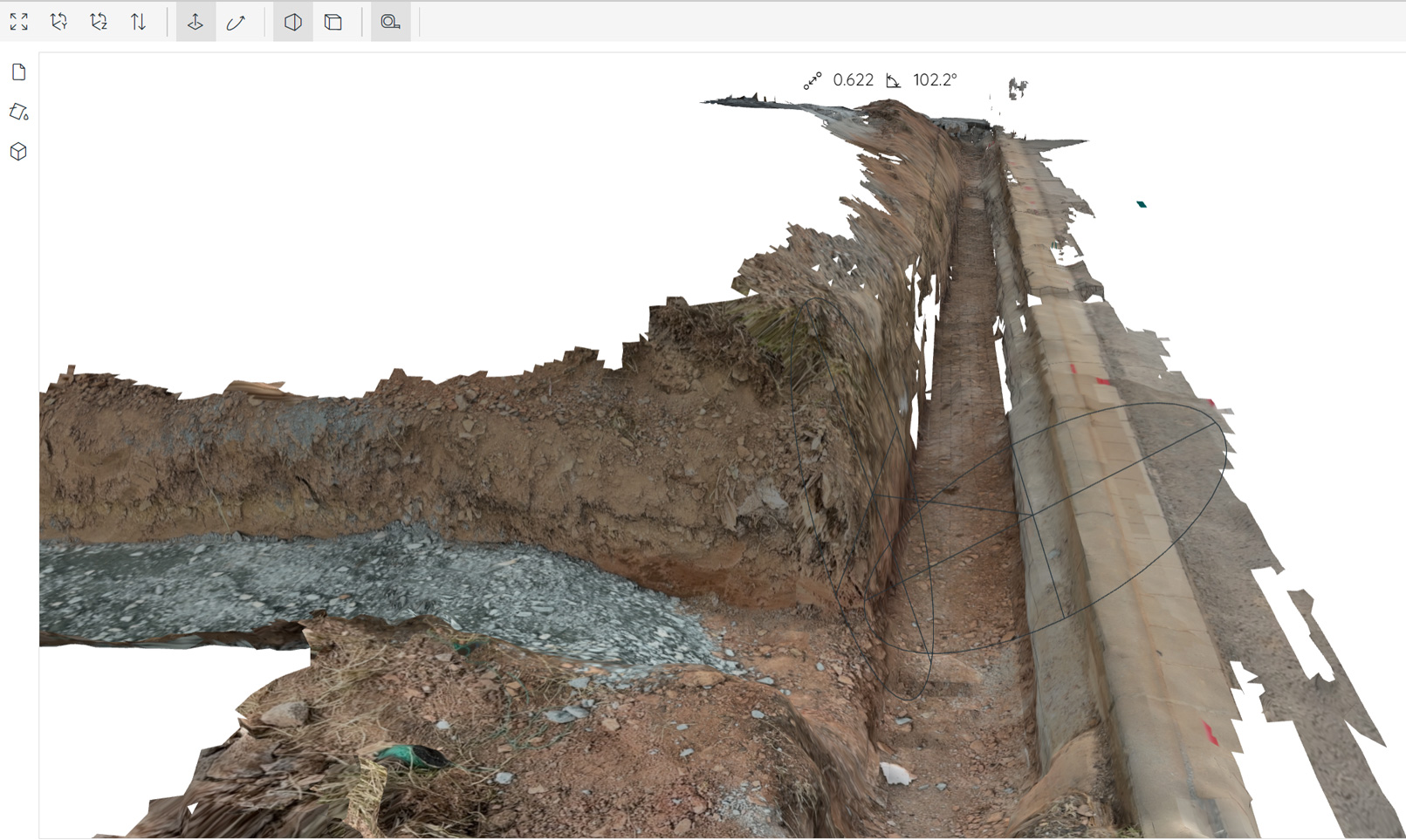
Task: Open the 3D cube model panel
Action: [19, 152]
